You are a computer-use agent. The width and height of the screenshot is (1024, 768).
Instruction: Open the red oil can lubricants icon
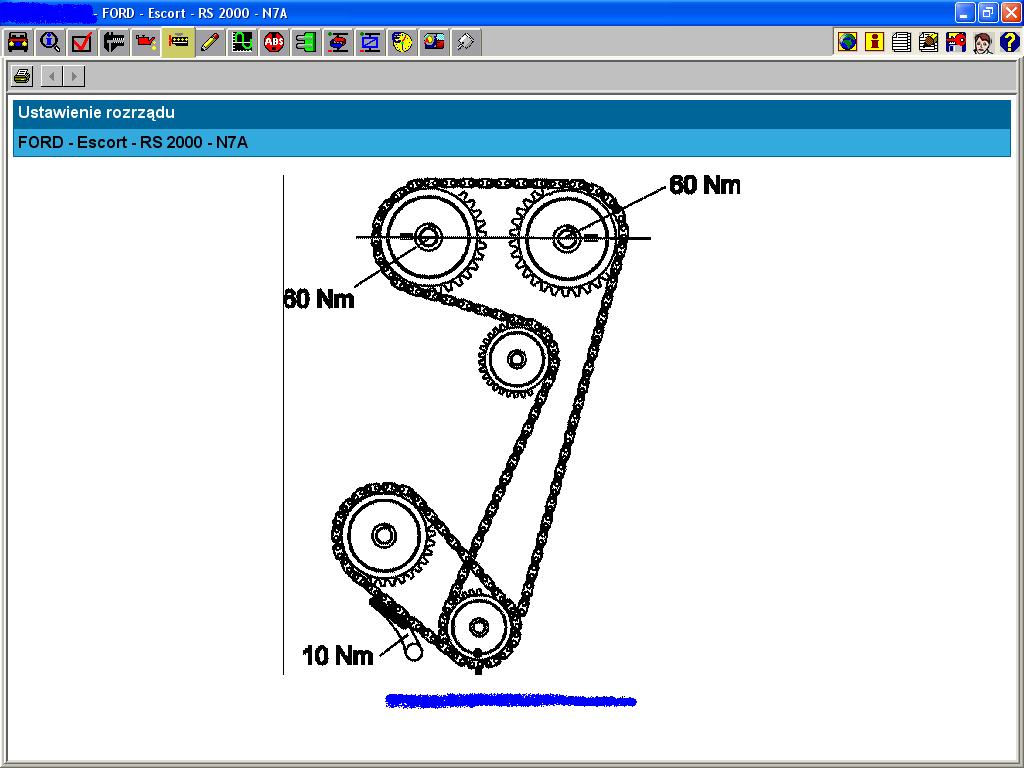point(146,42)
